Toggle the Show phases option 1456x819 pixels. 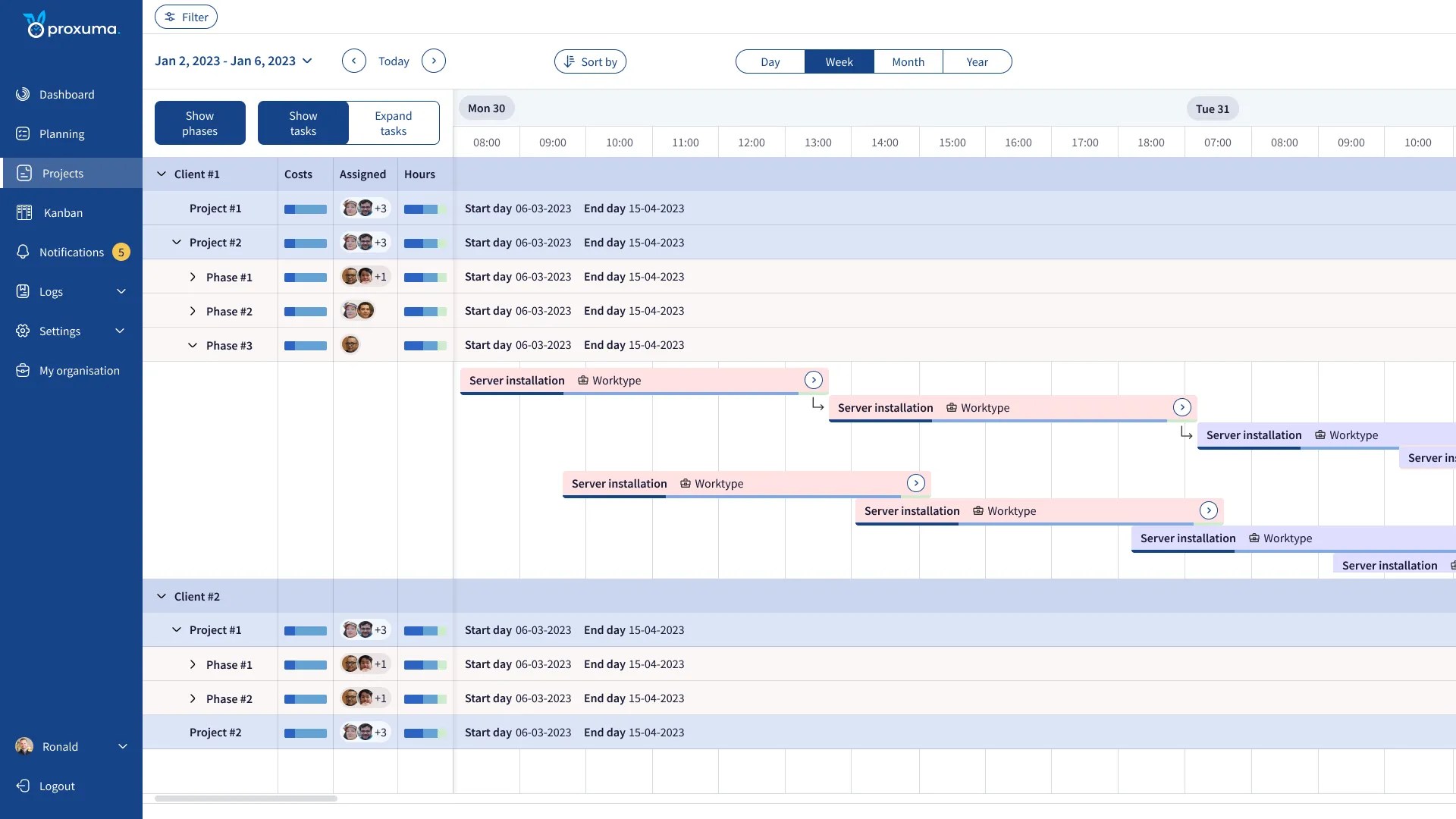(x=199, y=122)
